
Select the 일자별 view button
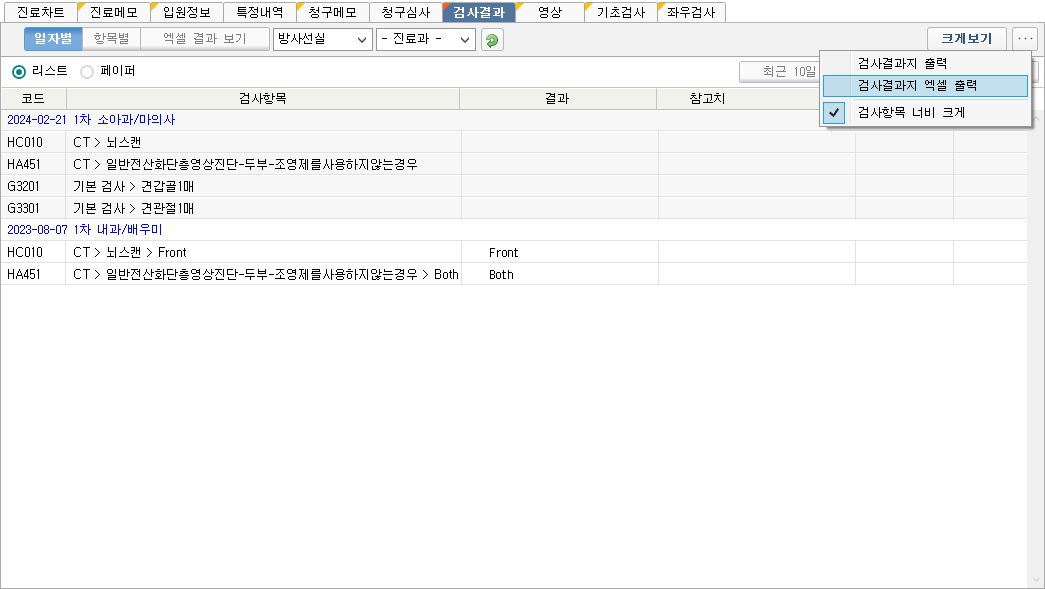[x=53, y=39]
